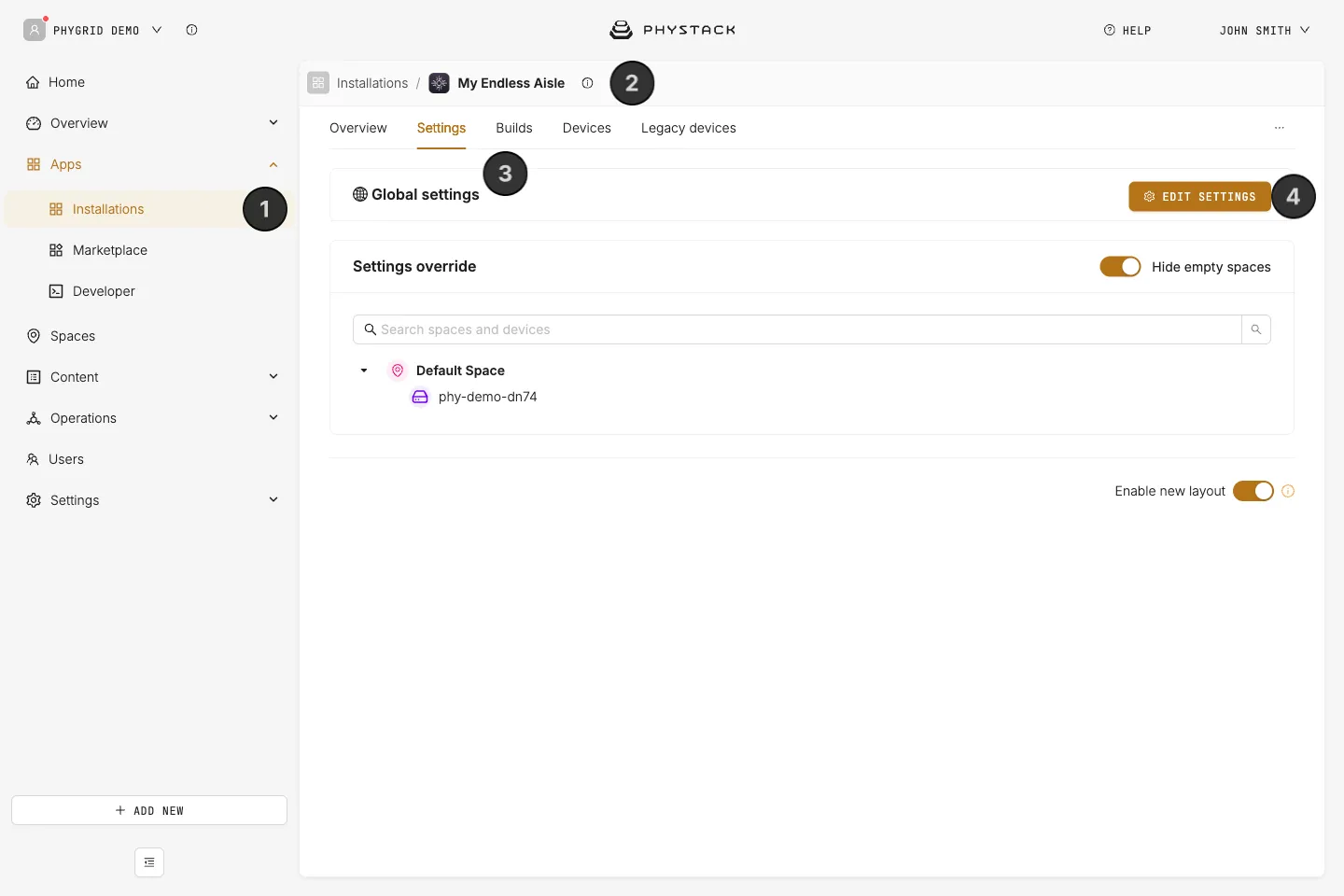Switch to the Builds tab

click(x=514, y=128)
